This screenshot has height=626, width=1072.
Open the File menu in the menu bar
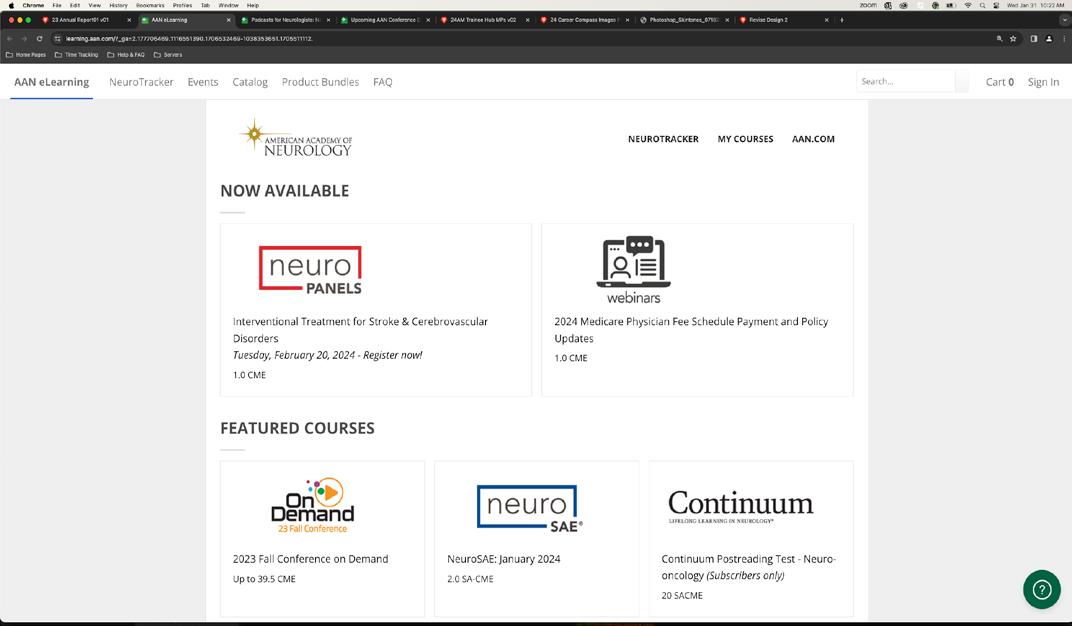(57, 5)
